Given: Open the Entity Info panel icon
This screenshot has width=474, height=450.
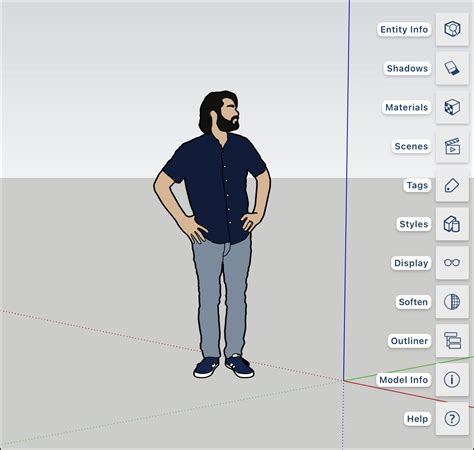Looking at the screenshot, I should [x=452, y=29].
